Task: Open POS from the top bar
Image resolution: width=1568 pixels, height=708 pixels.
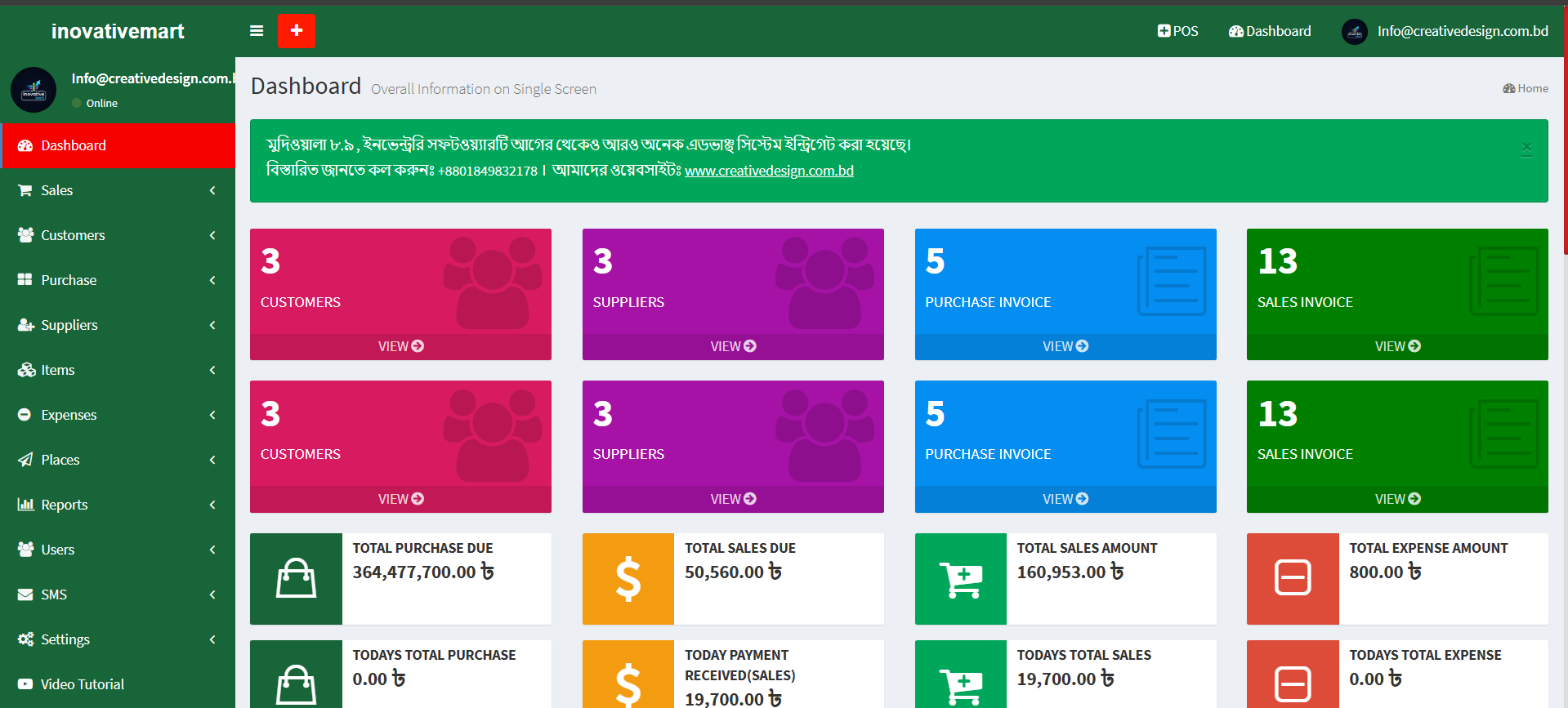Action: tap(1177, 31)
